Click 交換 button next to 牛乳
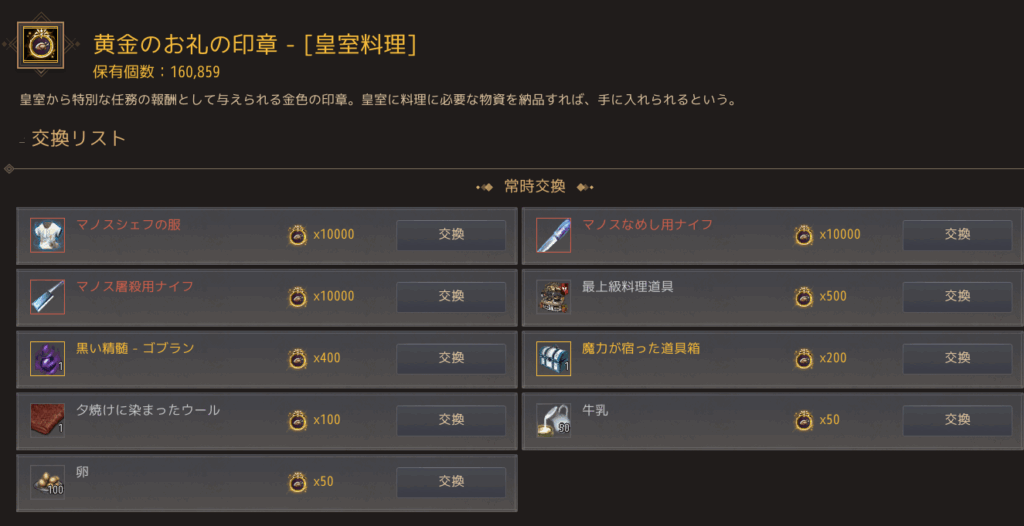Viewport: 1024px width, 526px height. tap(957, 419)
